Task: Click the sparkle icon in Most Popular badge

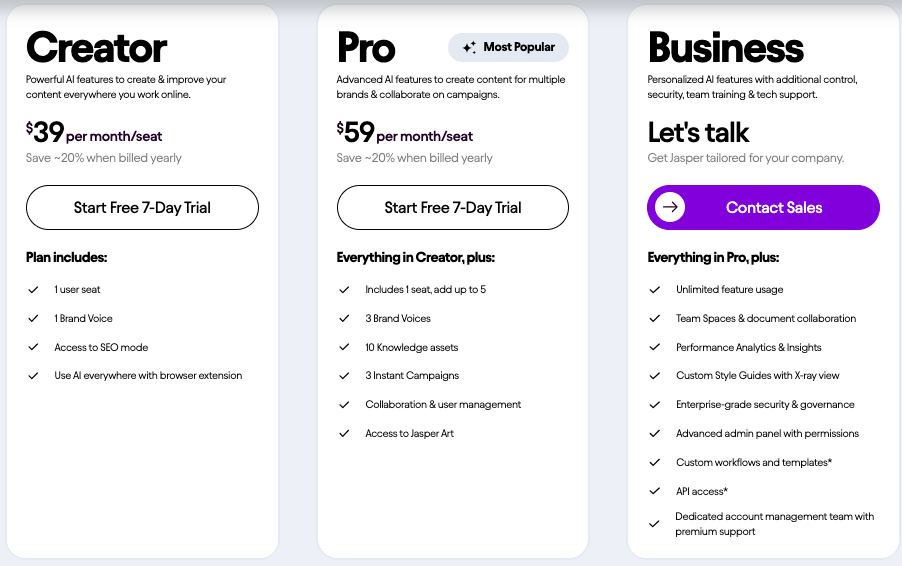Action: pyautogui.click(x=469, y=47)
